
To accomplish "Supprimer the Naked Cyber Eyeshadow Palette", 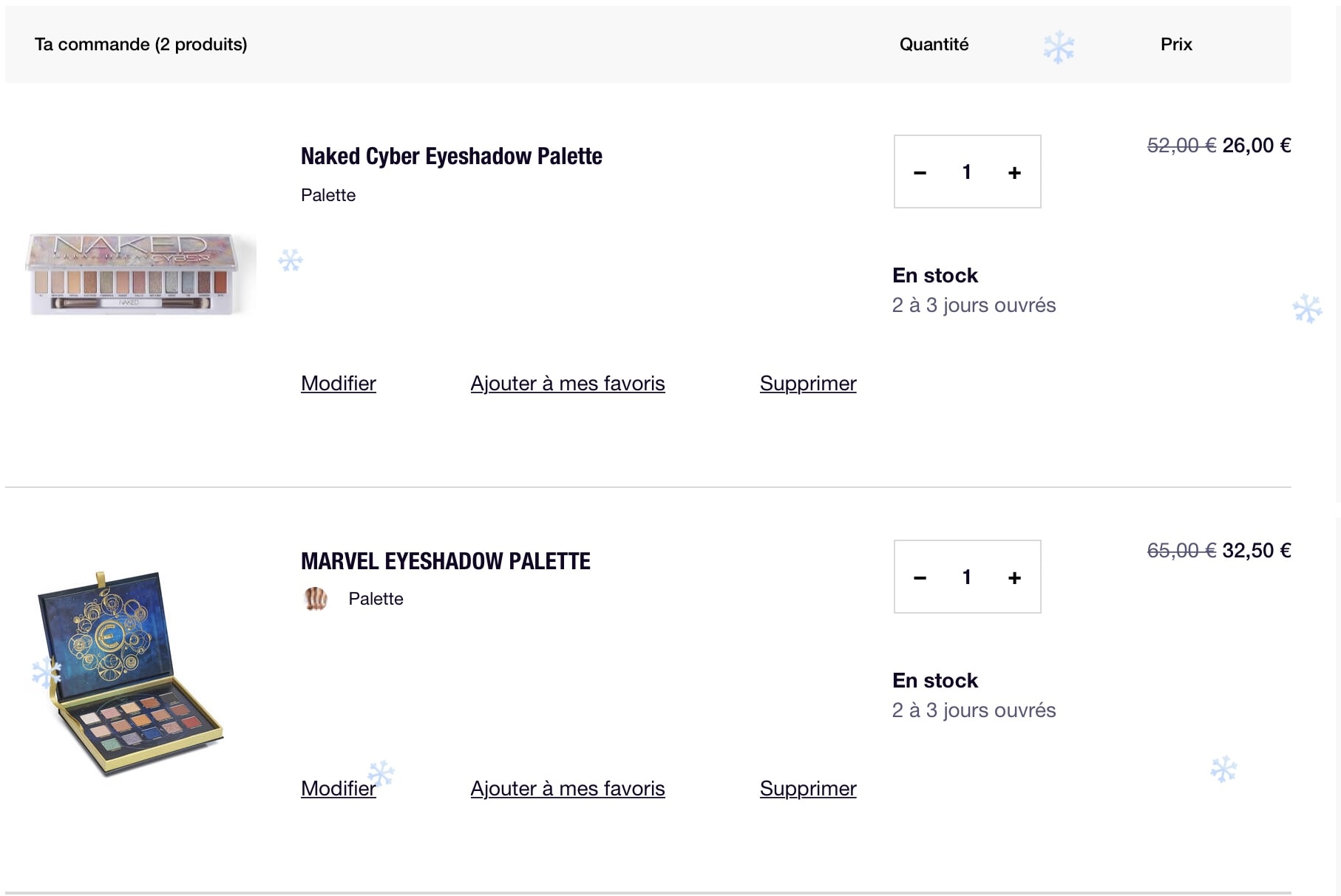I will (807, 384).
